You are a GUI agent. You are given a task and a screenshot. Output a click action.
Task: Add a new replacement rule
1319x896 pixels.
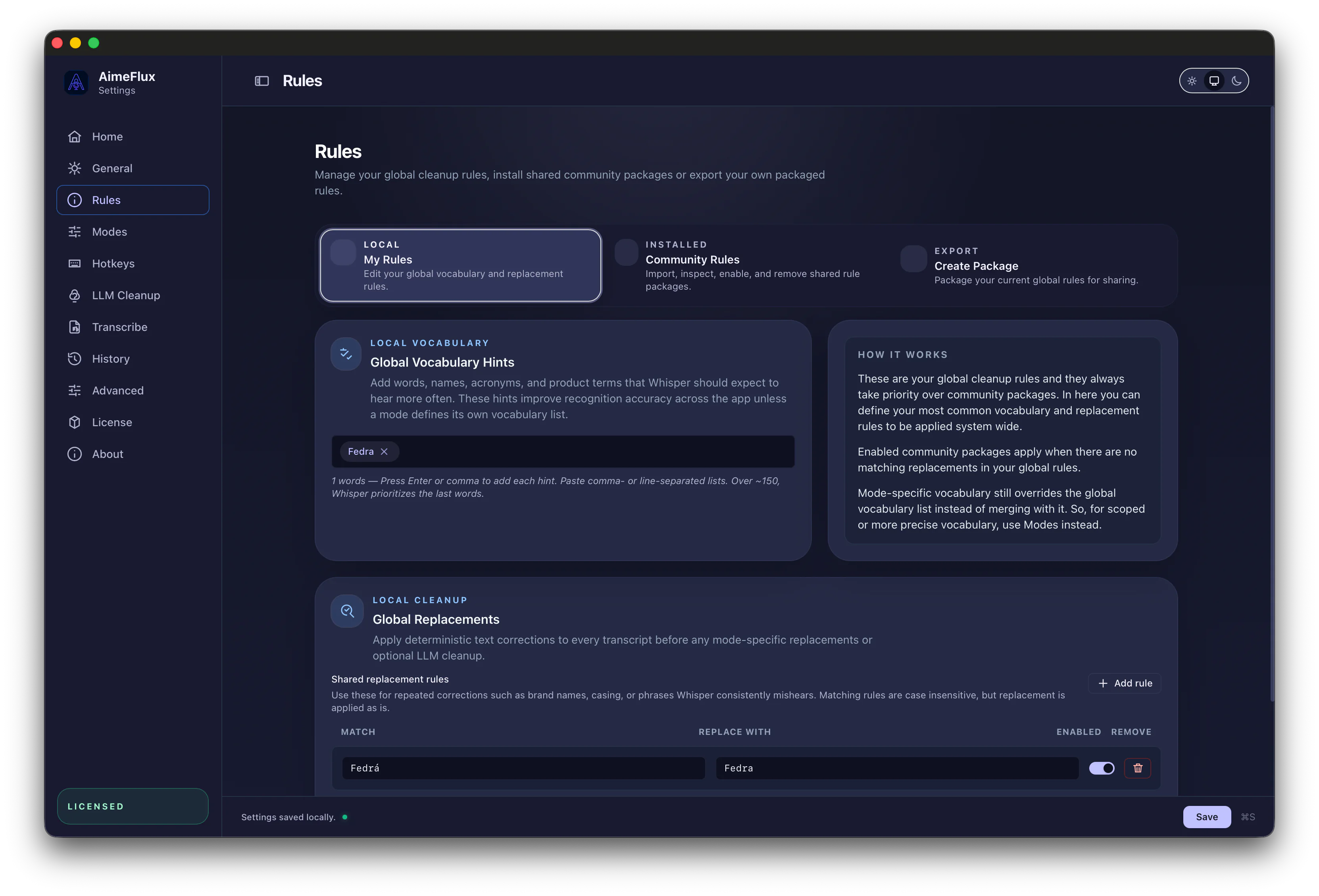pos(1124,684)
